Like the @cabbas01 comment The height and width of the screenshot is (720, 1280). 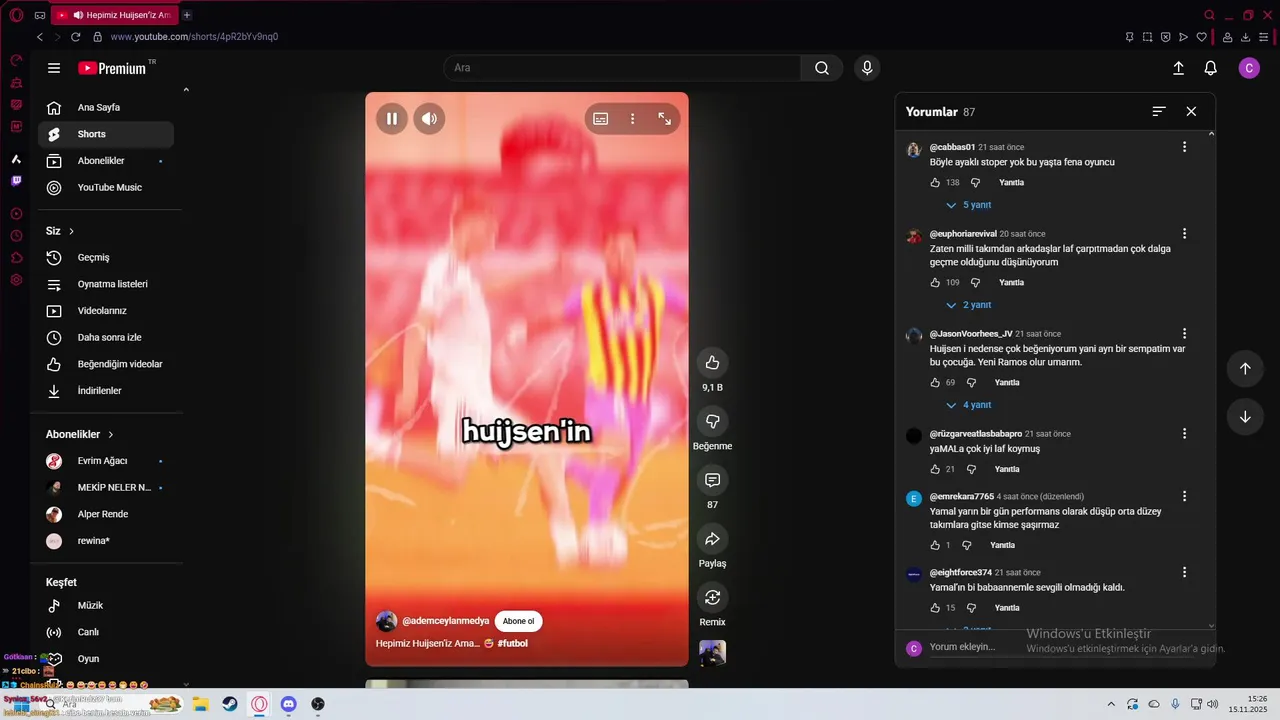coord(935,183)
